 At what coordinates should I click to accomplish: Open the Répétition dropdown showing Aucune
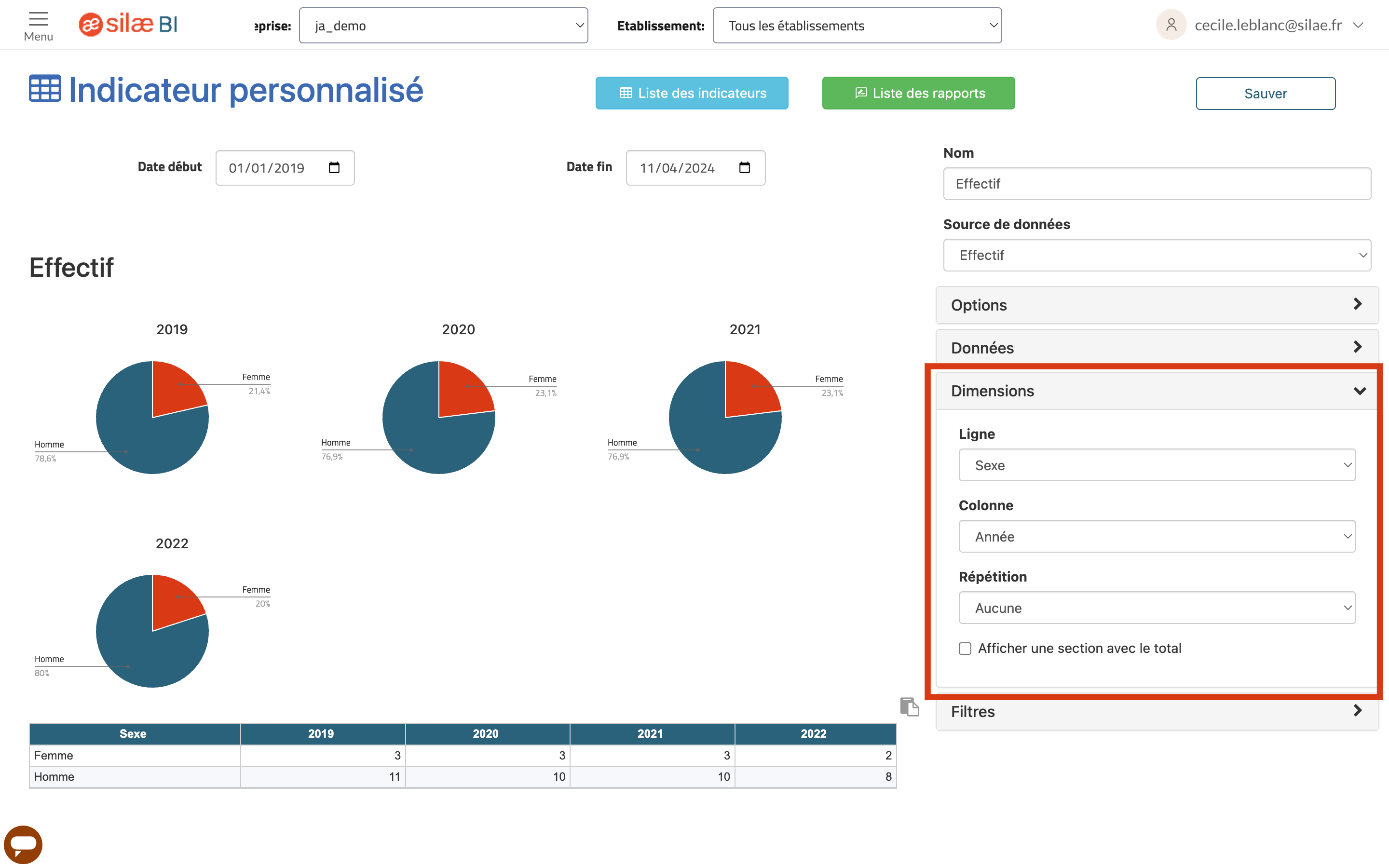[1157, 608]
